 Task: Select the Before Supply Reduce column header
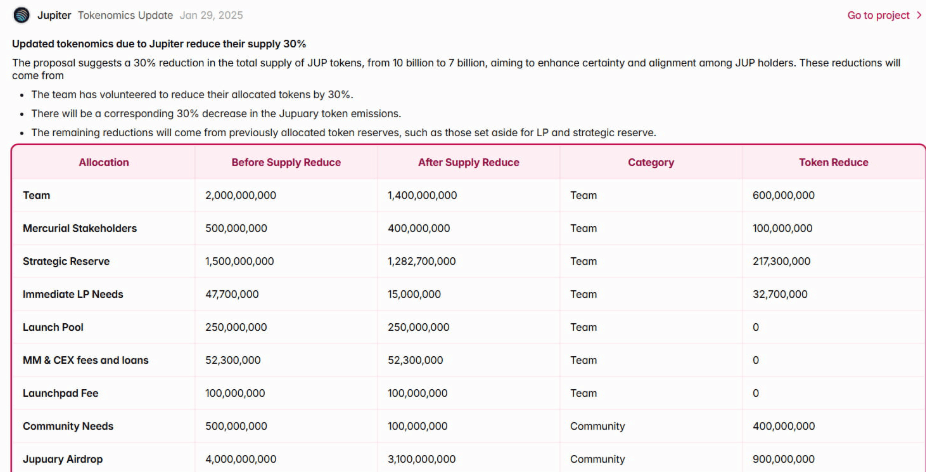286,162
